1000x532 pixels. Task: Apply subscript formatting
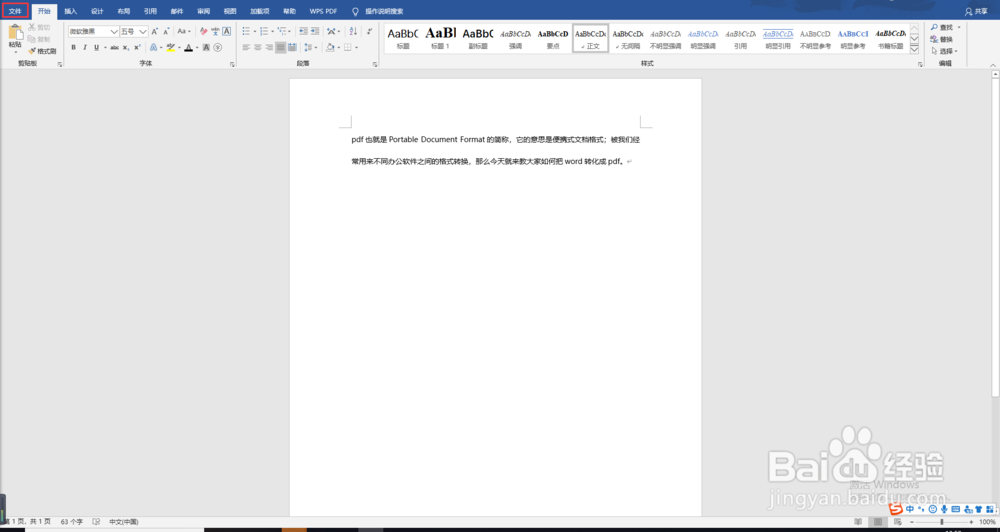click(x=126, y=47)
